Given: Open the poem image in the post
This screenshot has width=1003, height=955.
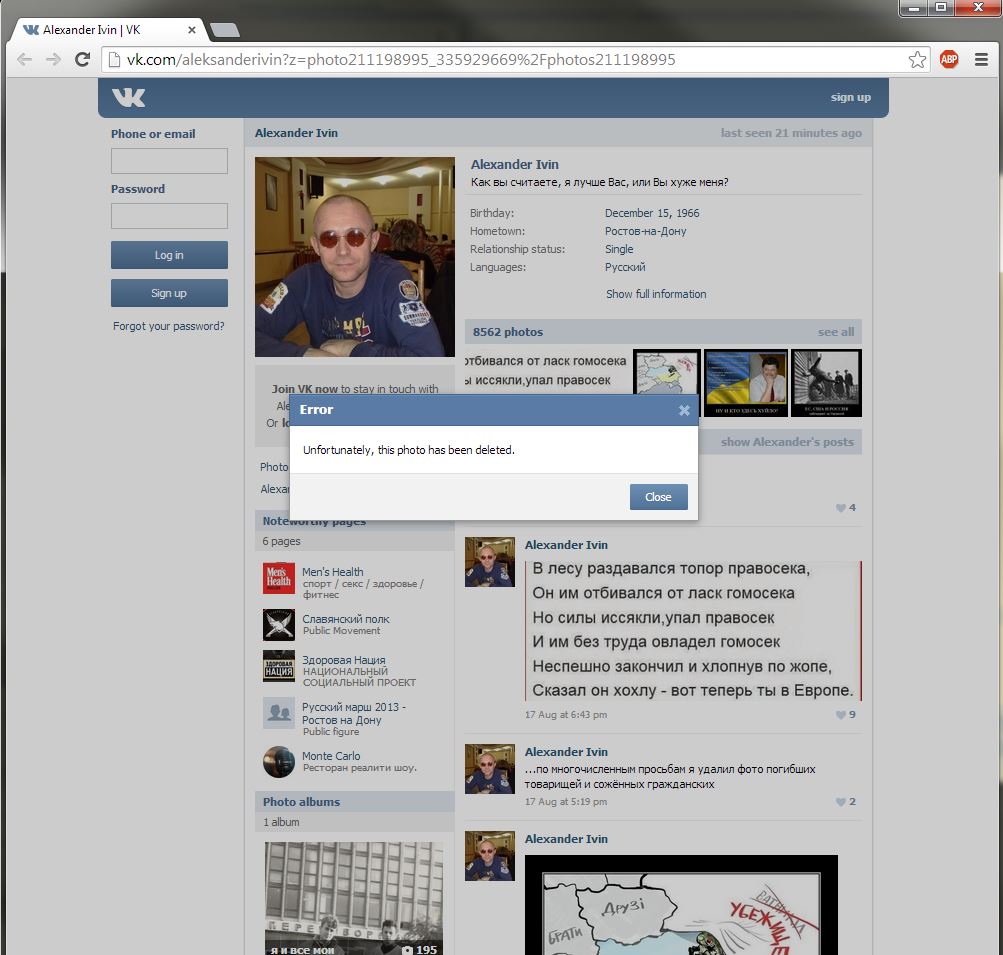Looking at the screenshot, I should pos(693,631).
